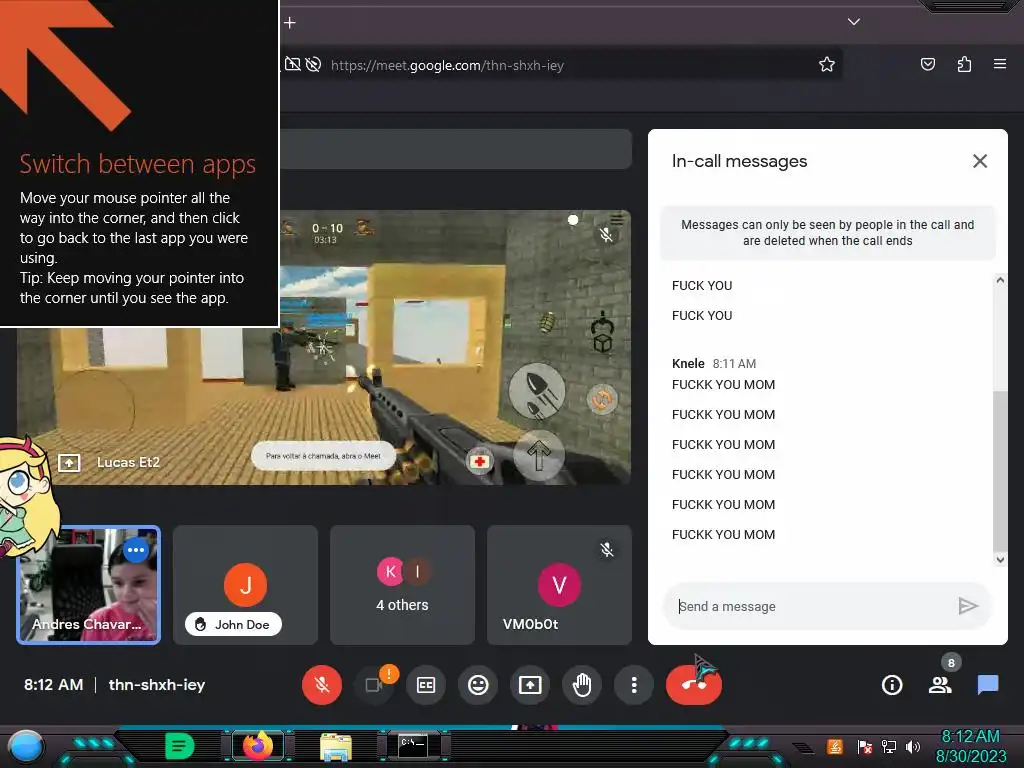The image size is (1024, 768).
Task: Click the muted mic icon on Lucas Et2 presentation
Action: click(x=606, y=234)
